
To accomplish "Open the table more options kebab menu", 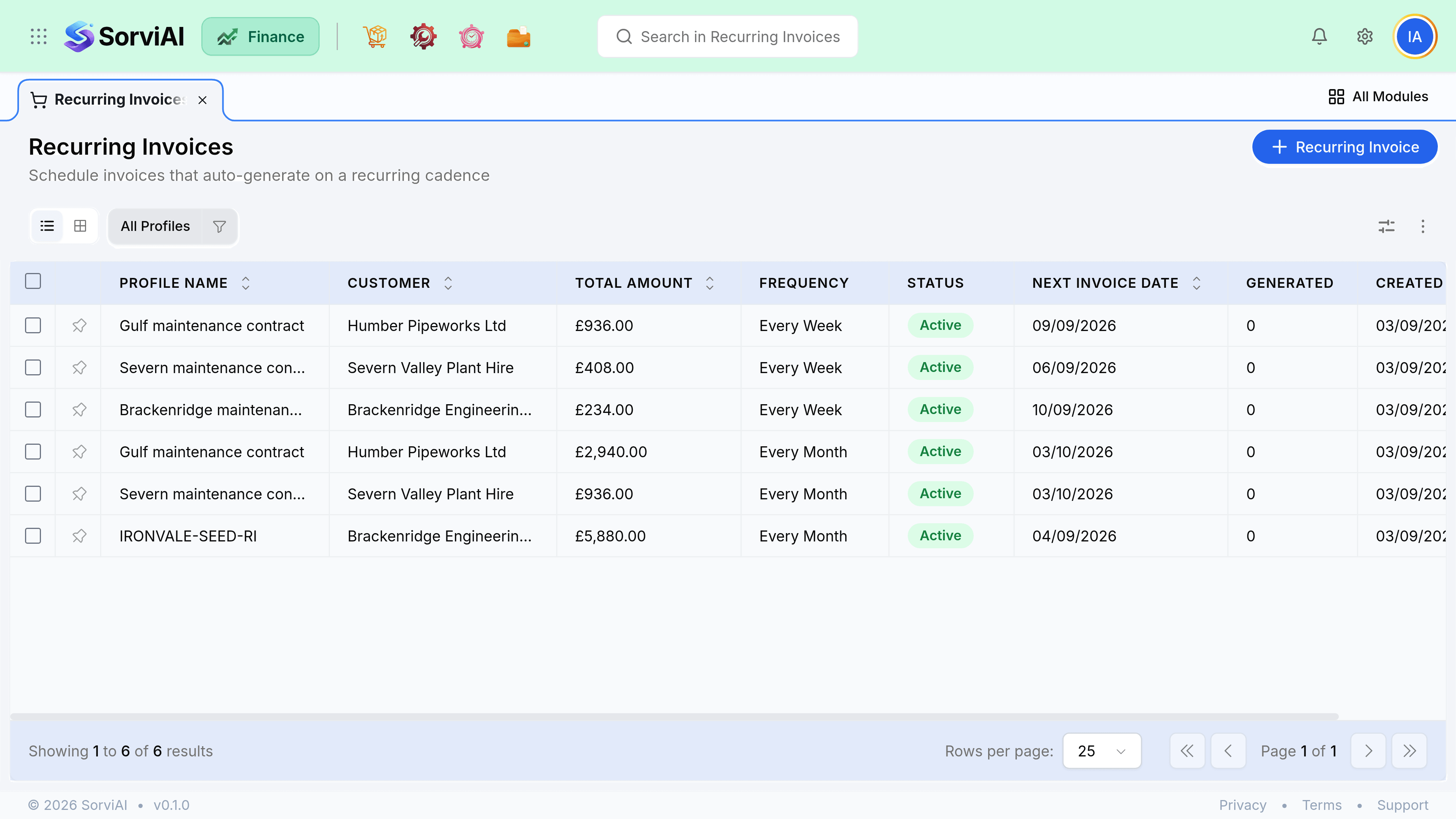I will 1423,227.
